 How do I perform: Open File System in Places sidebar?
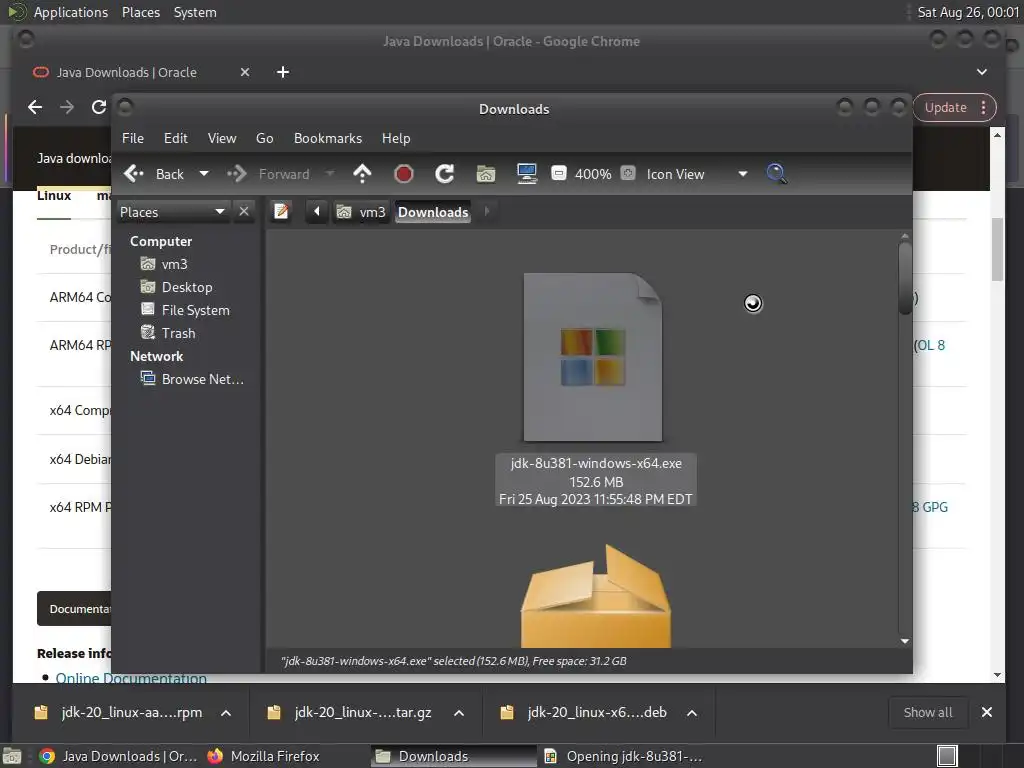195,310
